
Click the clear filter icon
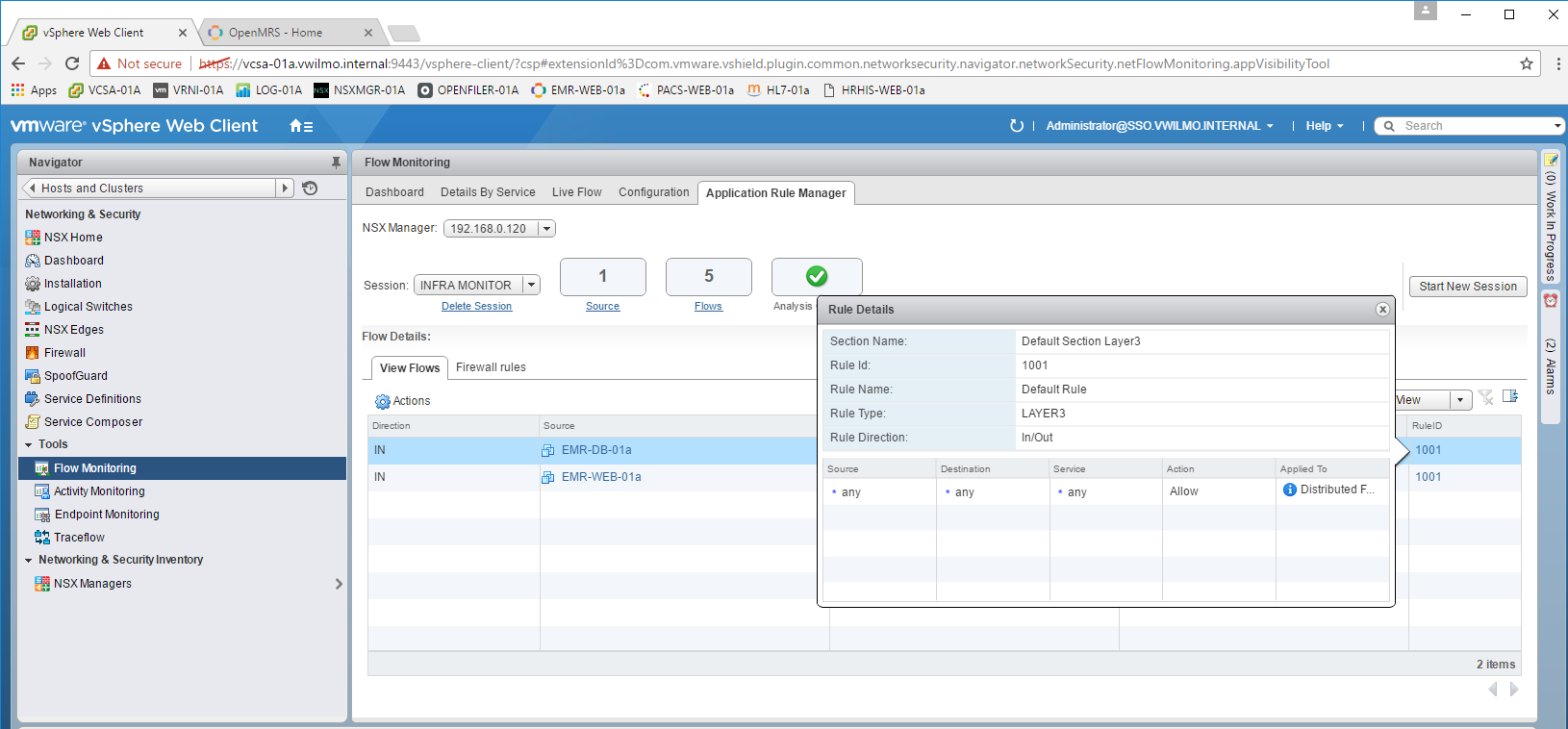click(x=1485, y=397)
